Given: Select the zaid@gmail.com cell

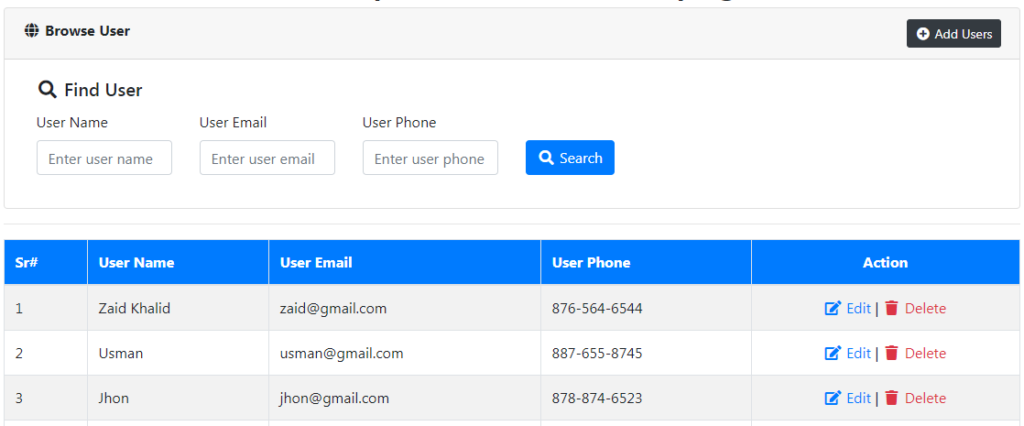Looking at the screenshot, I should pos(404,308).
